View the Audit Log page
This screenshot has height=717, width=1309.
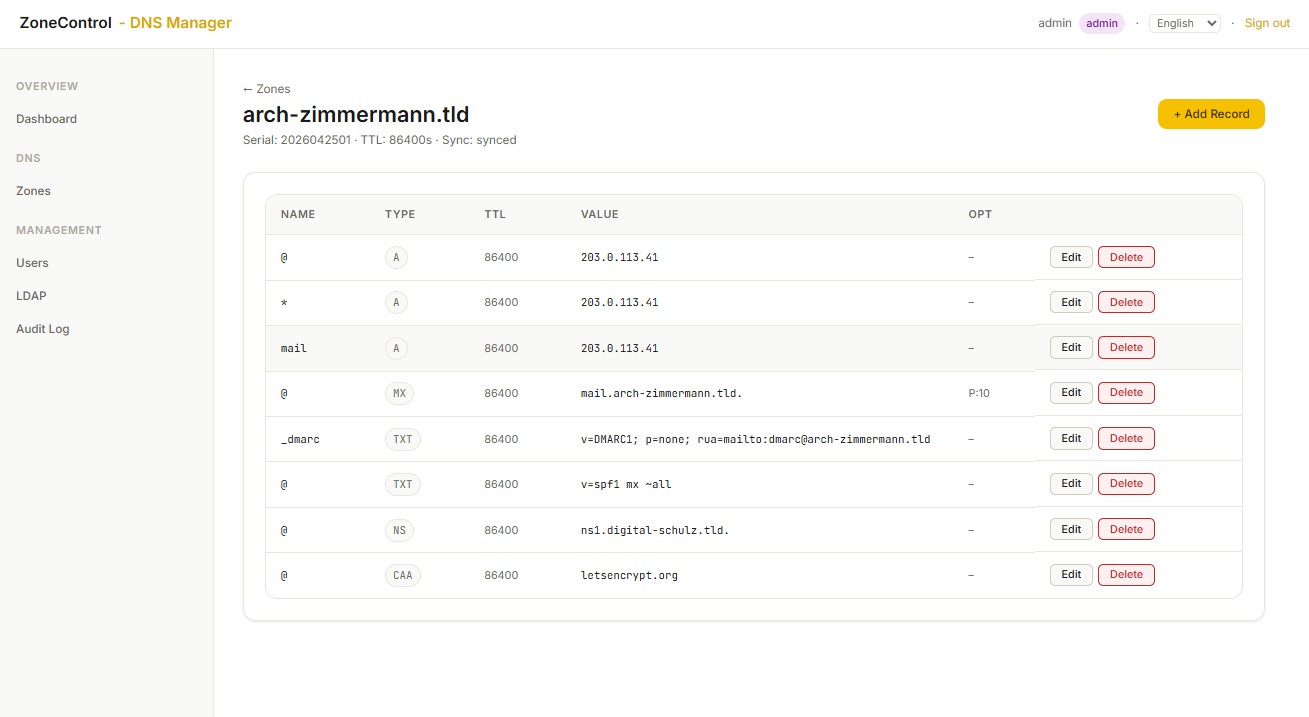pyautogui.click(x=42, y=329)
